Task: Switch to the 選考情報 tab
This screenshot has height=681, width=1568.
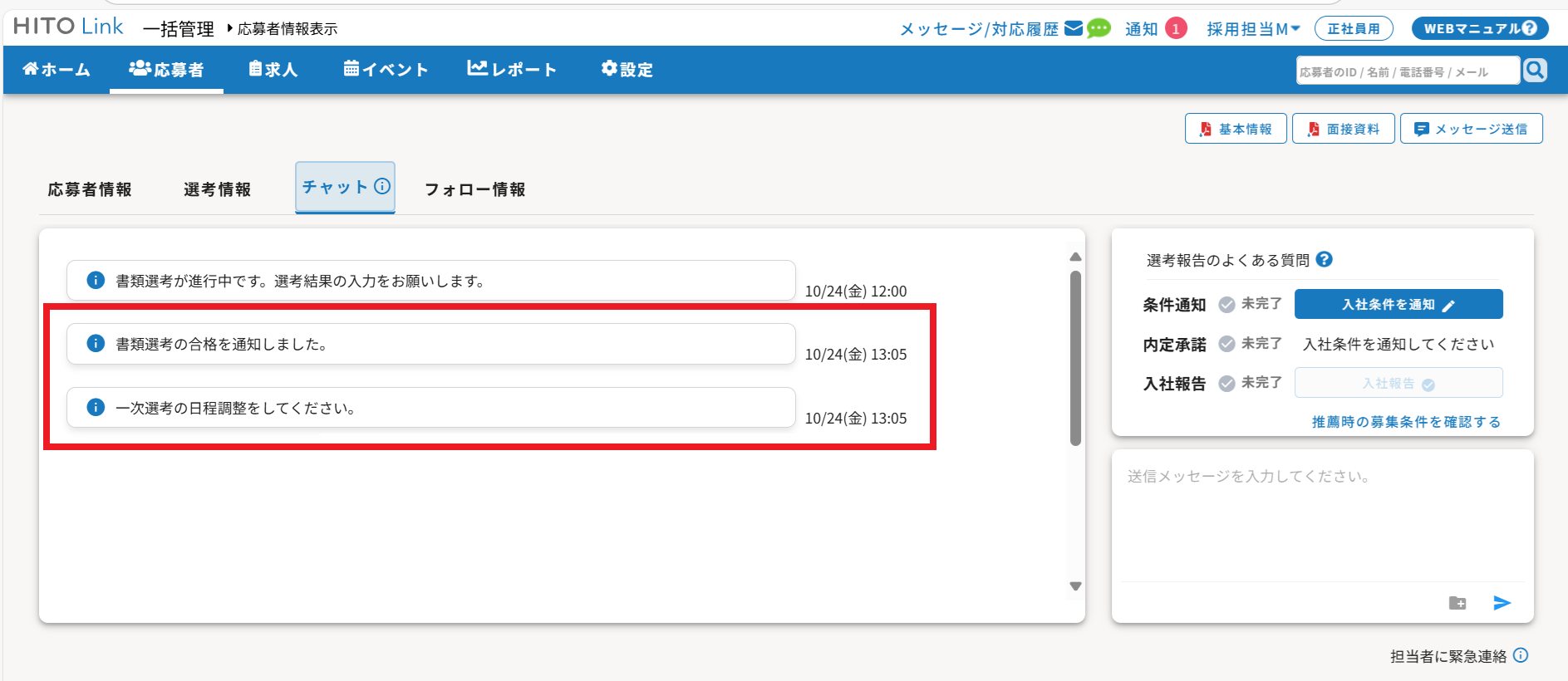Action: [x=217, y=189]
